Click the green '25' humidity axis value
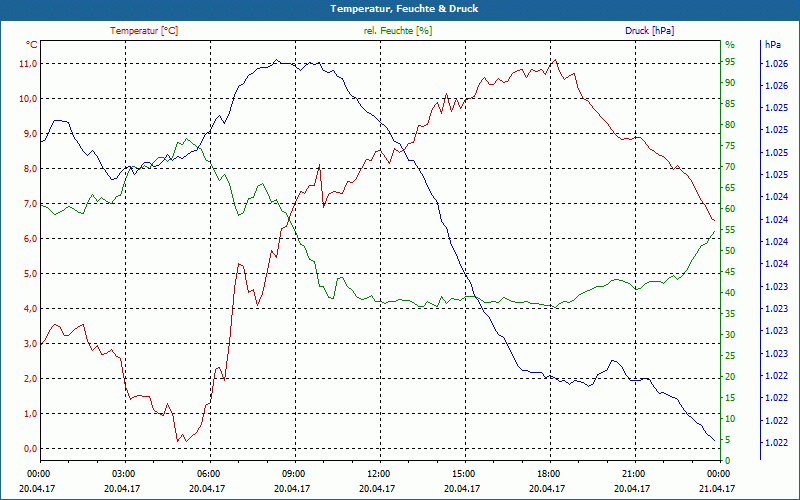The height and width of the screenshot is (500, 800). pos(730,356)
